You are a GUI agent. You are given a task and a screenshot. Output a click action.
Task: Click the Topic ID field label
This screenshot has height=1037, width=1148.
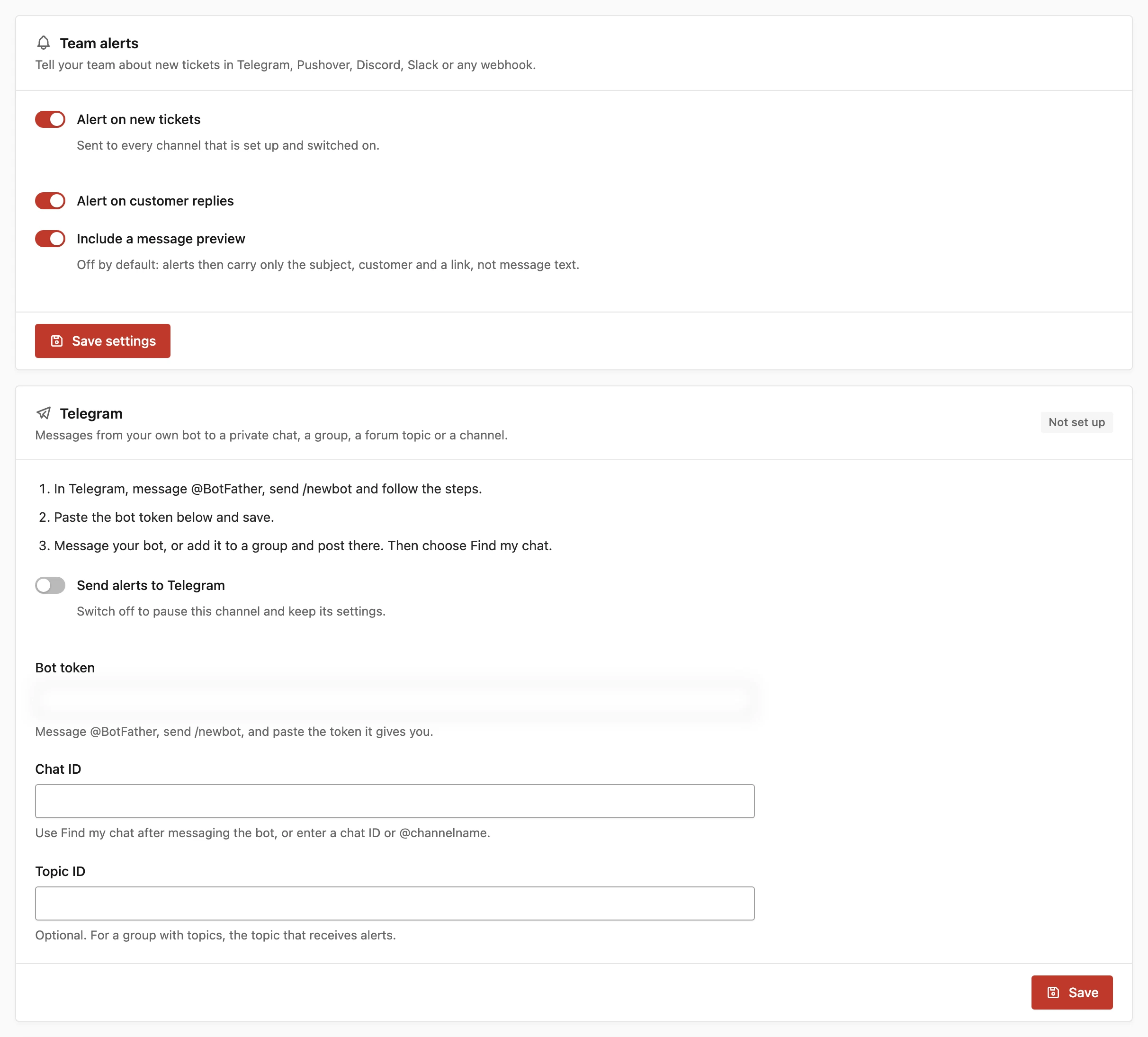tap(60, 871)
